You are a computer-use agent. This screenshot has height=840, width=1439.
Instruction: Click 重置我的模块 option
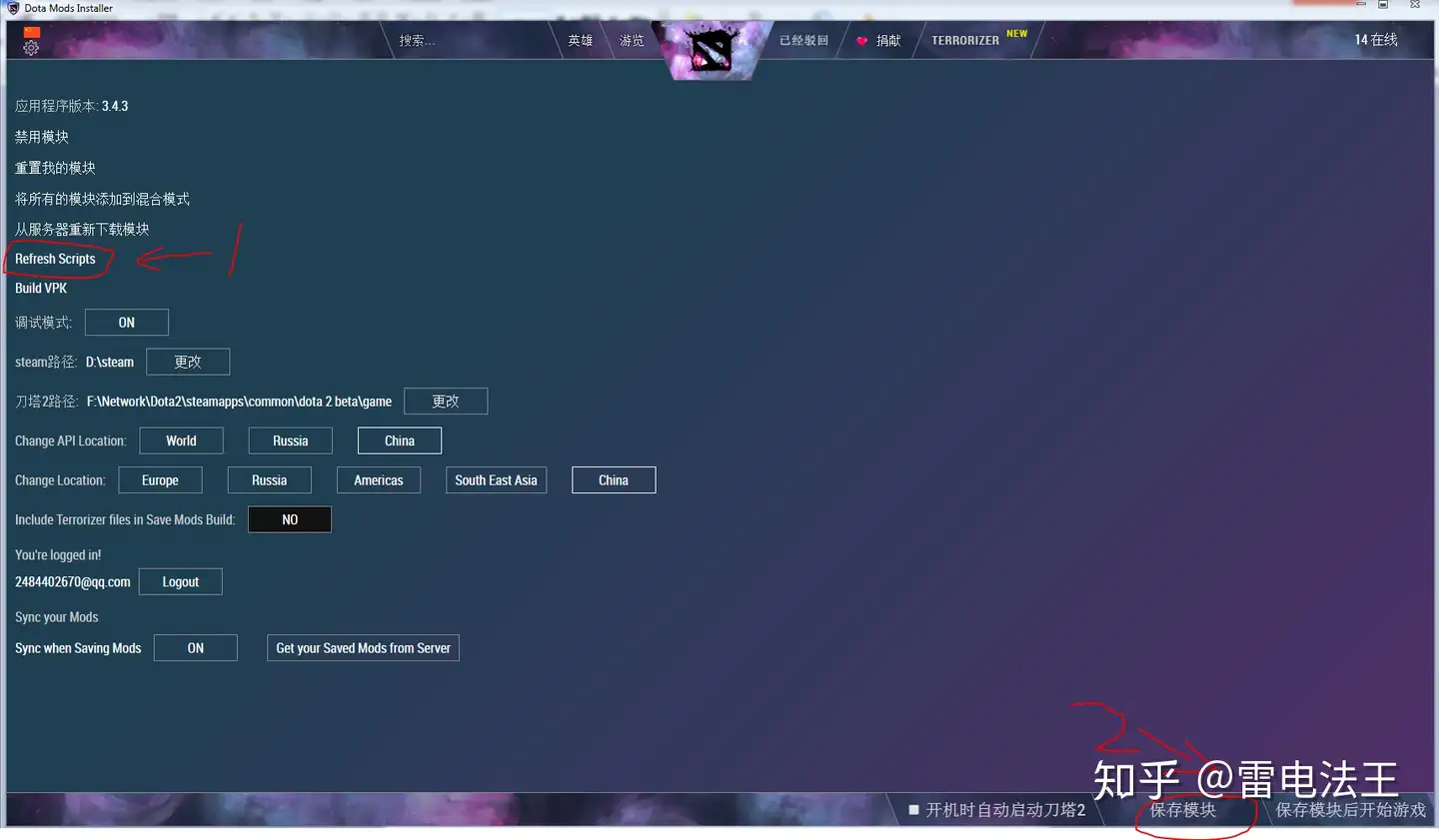(x=55, y=168)
